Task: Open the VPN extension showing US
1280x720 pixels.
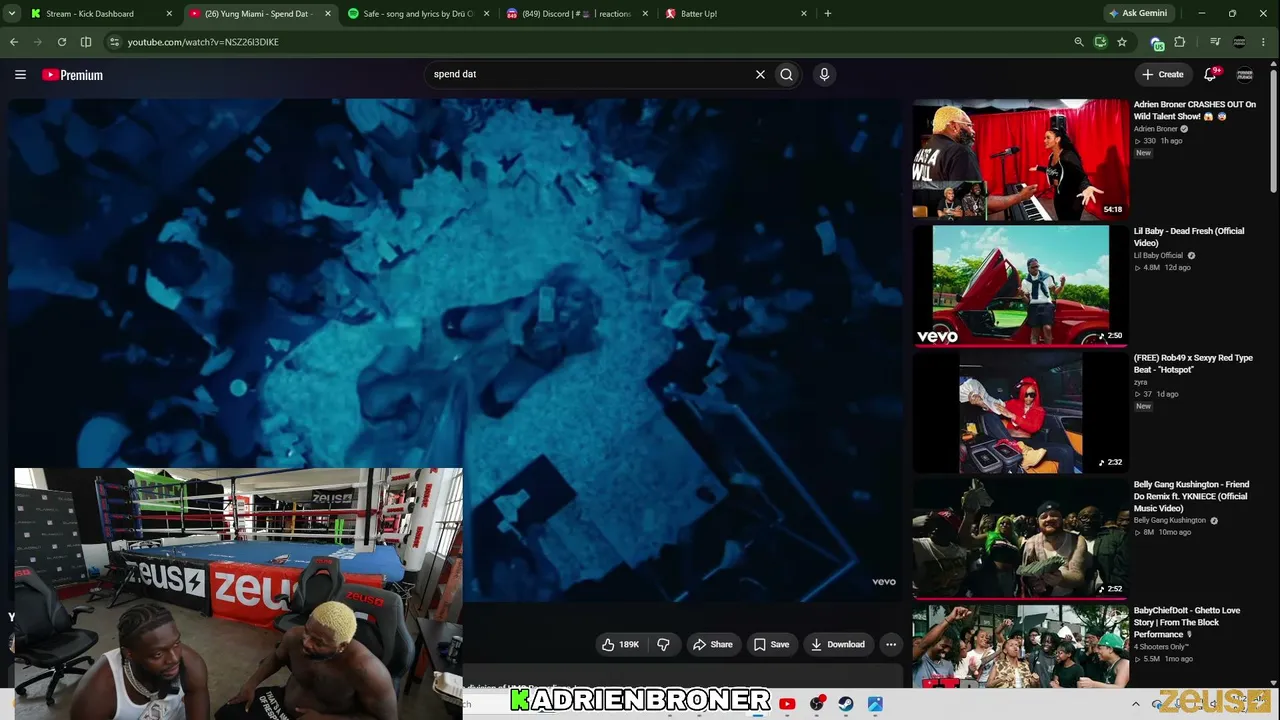Action: pyautogui.click(x=1157, y=43)
